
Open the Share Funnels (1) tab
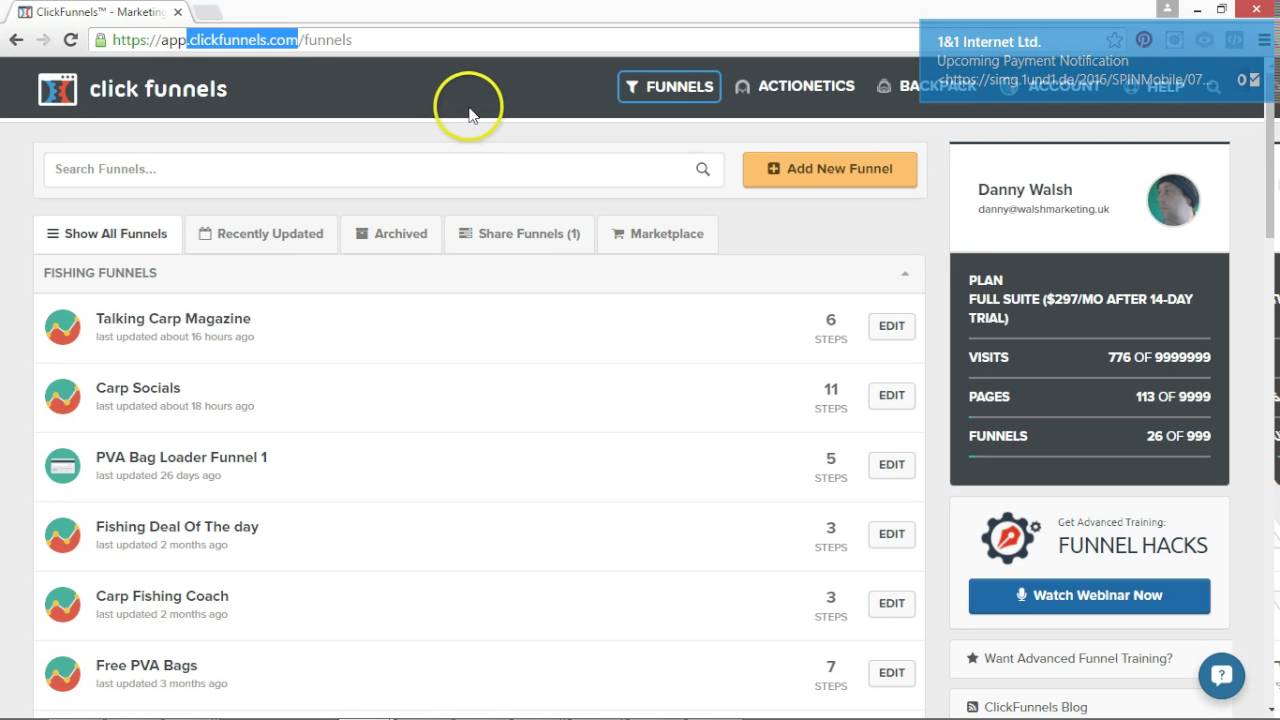[519, 234]
